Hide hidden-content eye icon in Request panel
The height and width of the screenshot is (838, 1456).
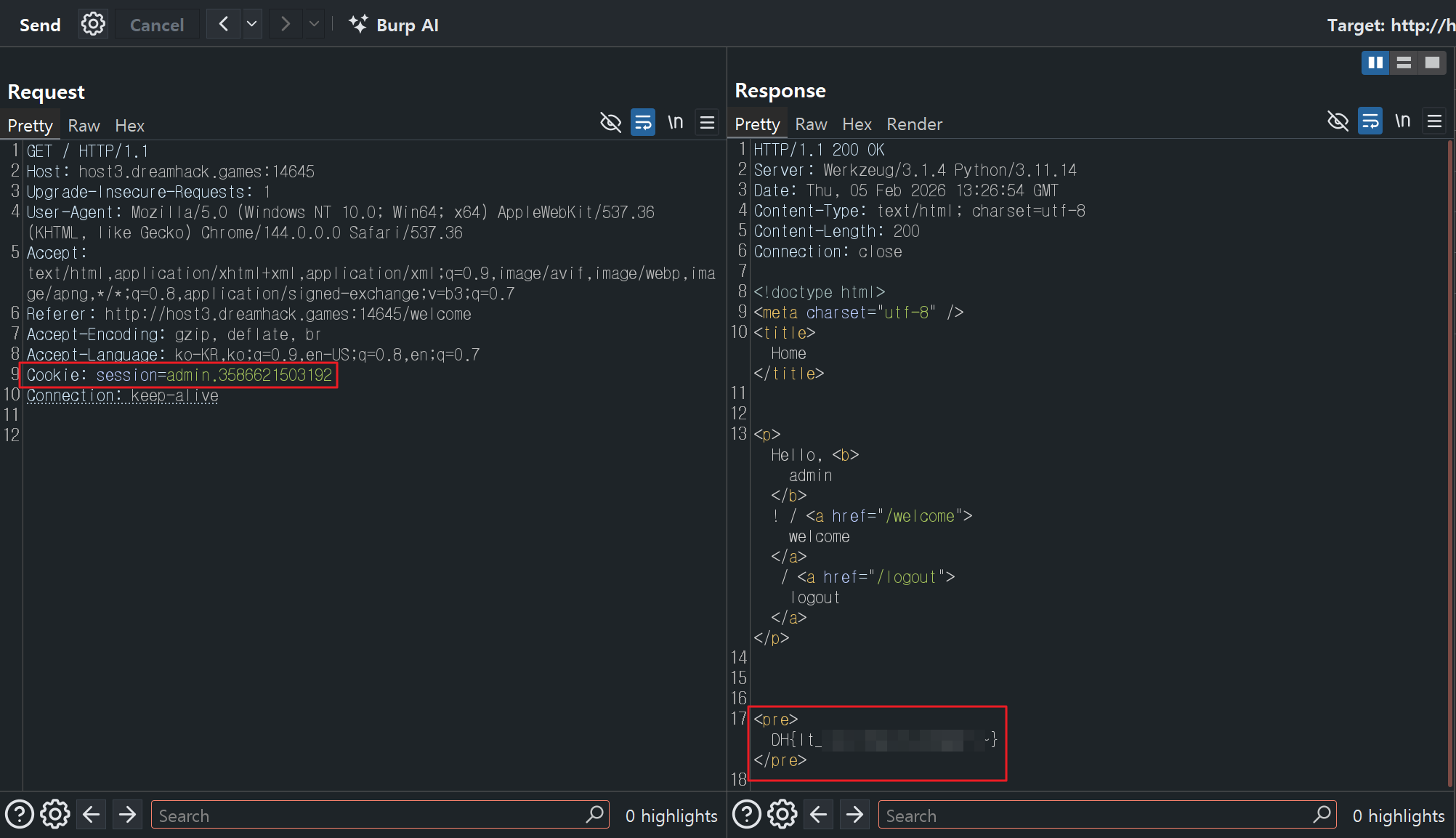pos(610,122)
